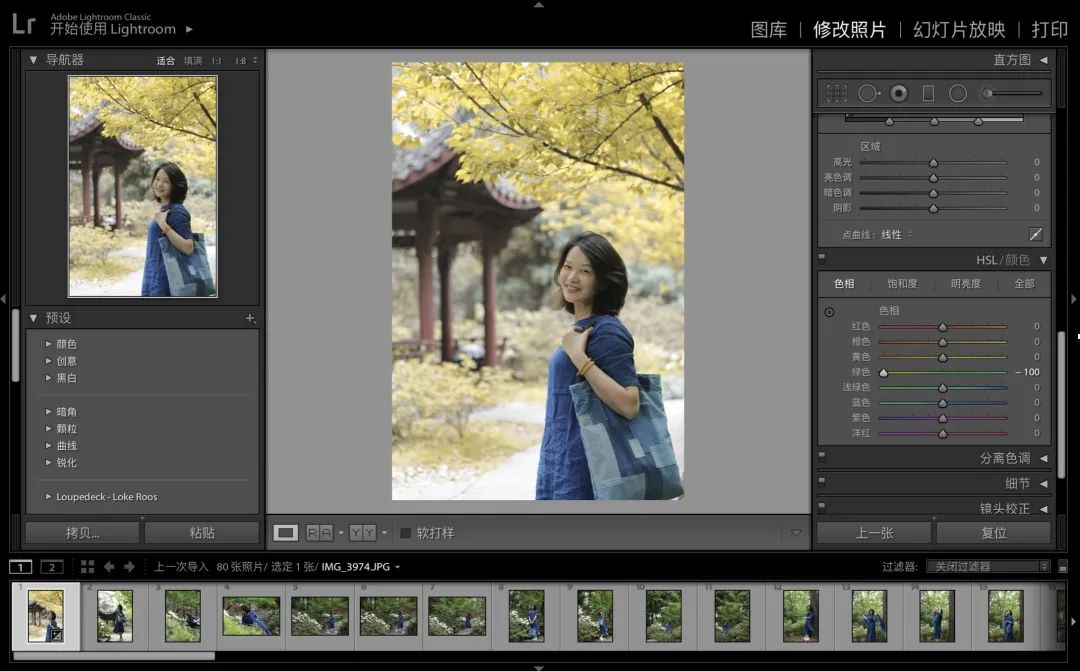Open grid view from filmstrip toolbar
The height and width of the screenshot is (671, 1080).
pos(87,567)
